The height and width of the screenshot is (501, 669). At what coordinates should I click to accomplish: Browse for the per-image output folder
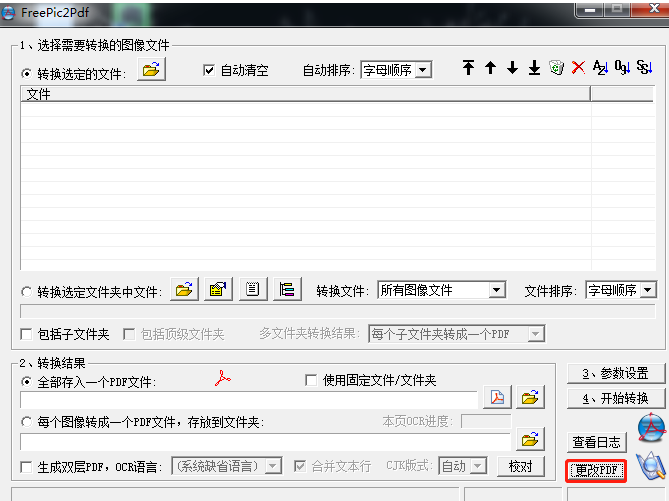pos(530,439)
